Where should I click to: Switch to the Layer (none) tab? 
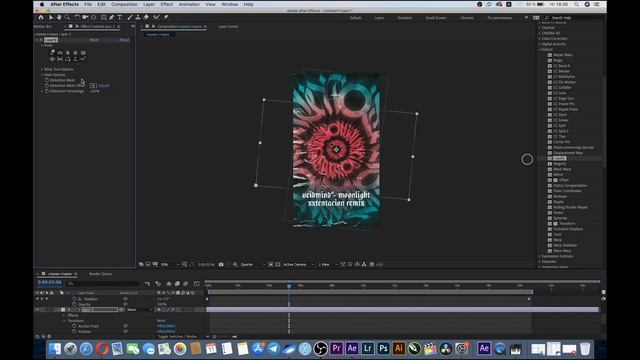pyautogui.click(x=228, y=27)
